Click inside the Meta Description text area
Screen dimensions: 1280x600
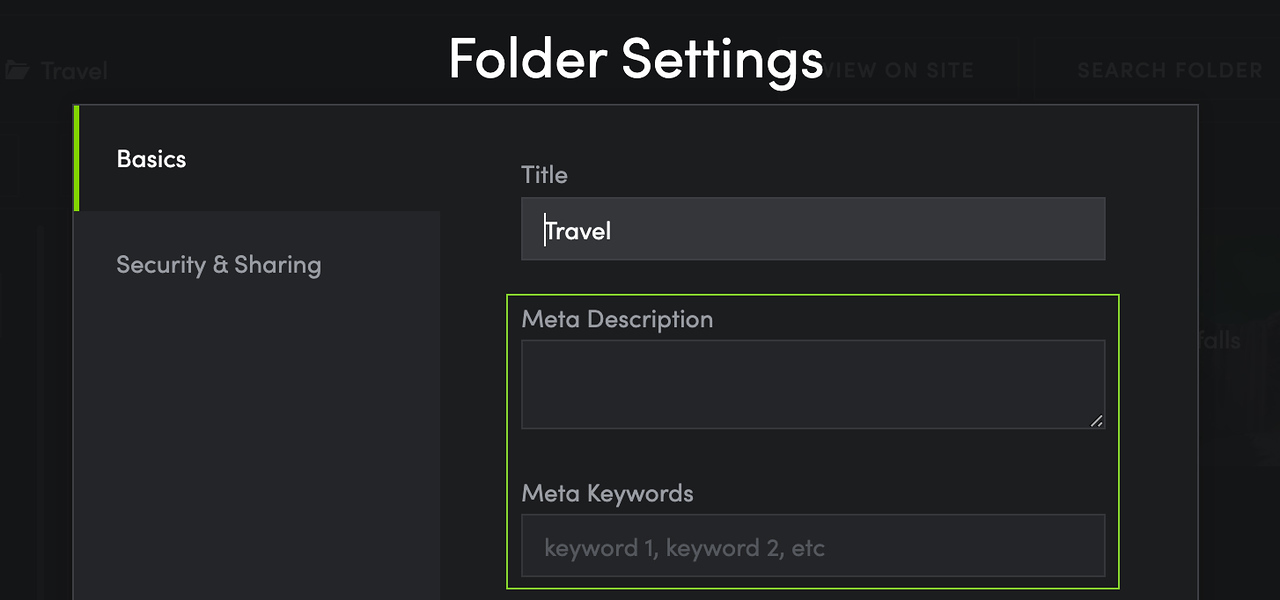coord(813,384)
